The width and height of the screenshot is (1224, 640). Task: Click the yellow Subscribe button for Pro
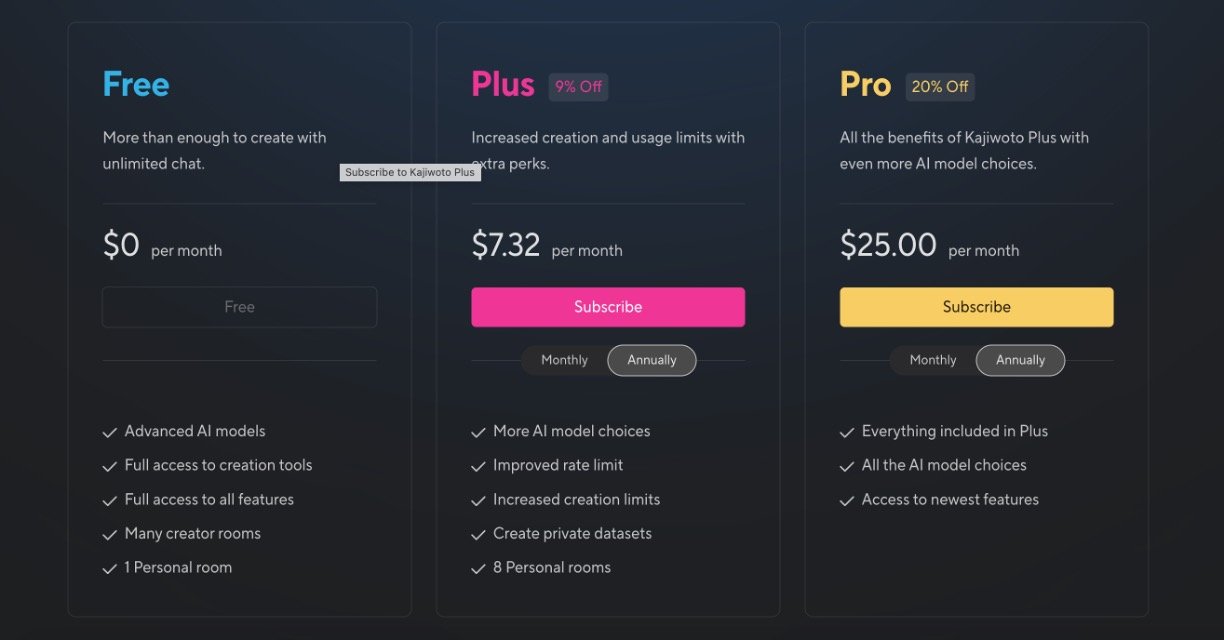976,307
